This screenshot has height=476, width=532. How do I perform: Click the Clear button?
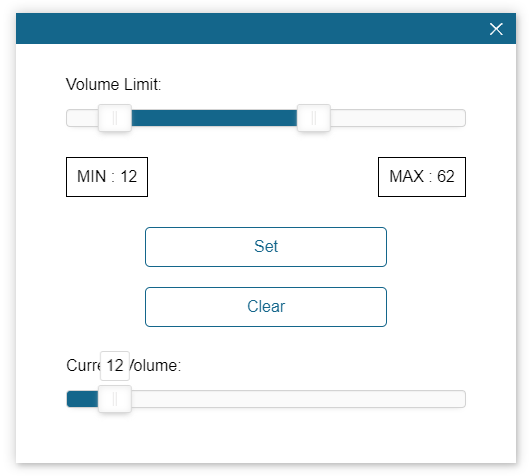coord(266,307)
